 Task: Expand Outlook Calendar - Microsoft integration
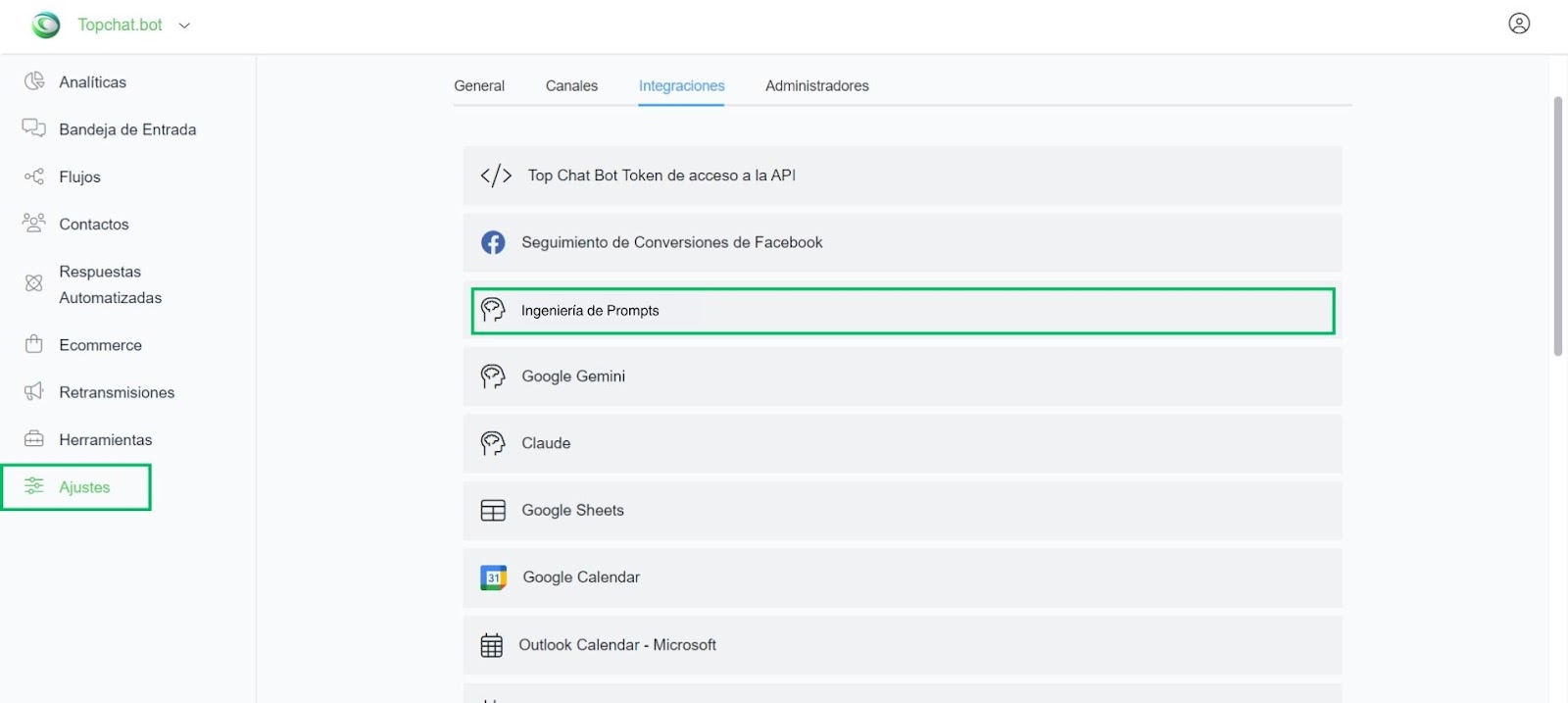pos(903,645)
